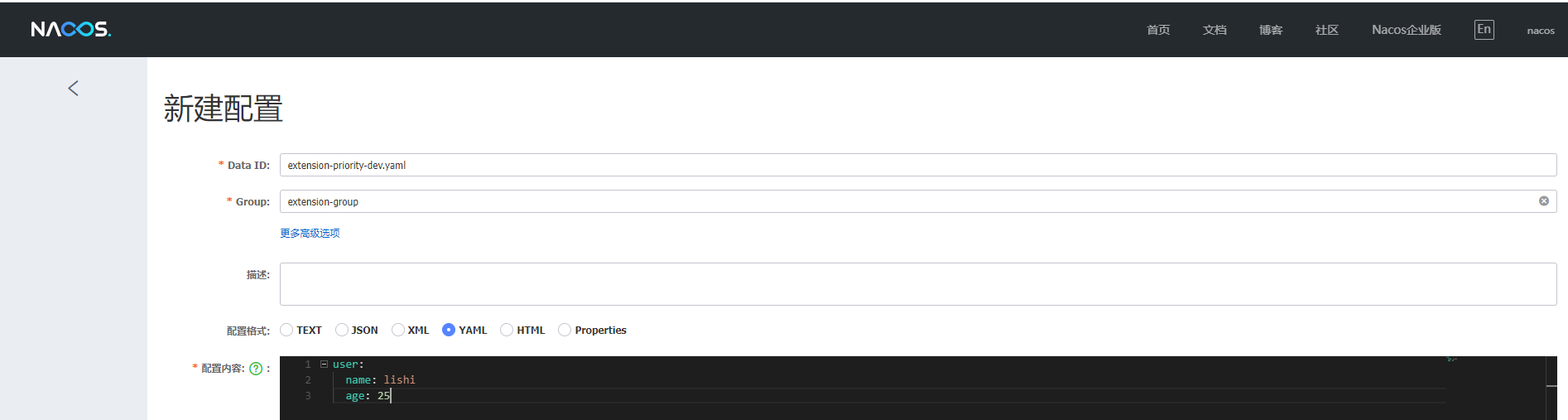Select the JSON format radio button
The width and height of the screenshot is (1568, 420).
click(x=342, y=330)
